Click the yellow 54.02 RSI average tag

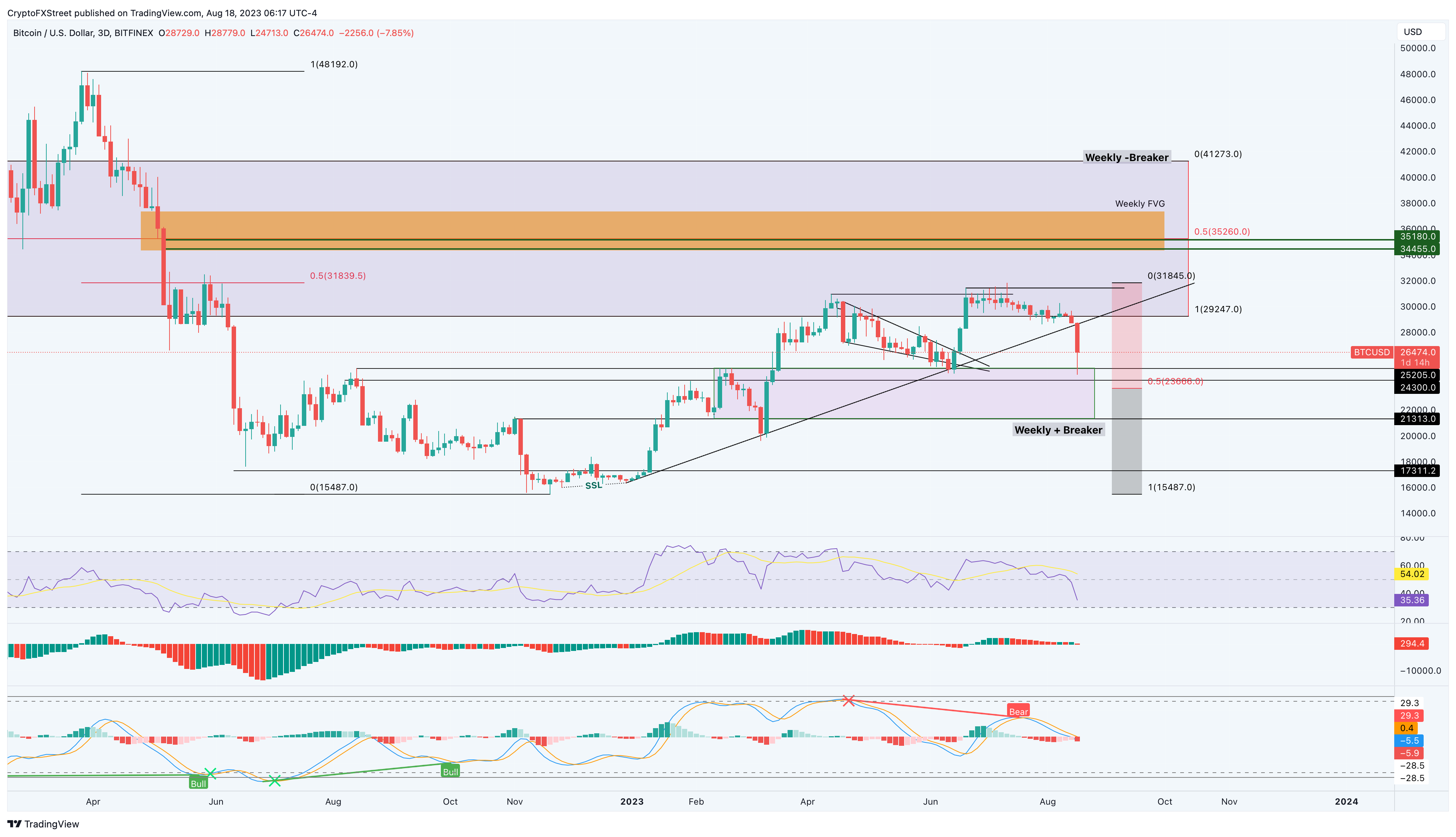point(1411,574)
